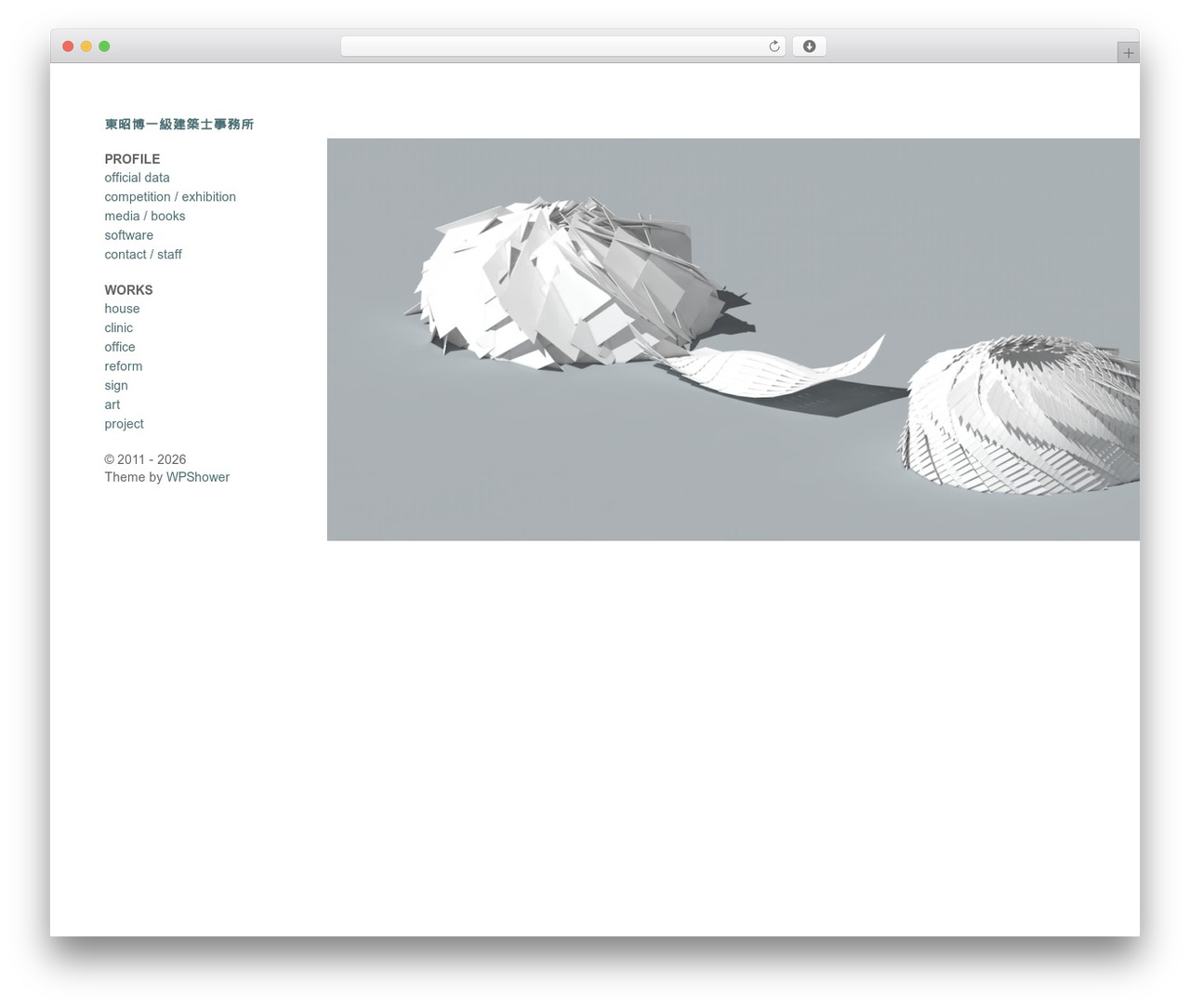The image size is (1190, 1008).
Task: View the clinic works category
Action: (x=118, y=328)
